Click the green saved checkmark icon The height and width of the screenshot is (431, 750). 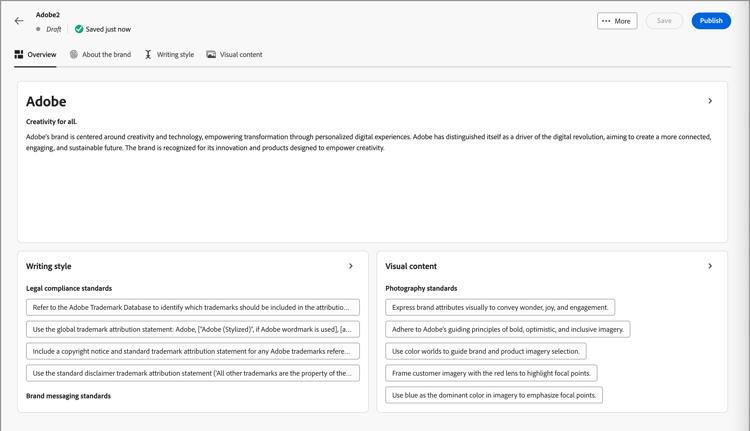click(x=79, y=29)
